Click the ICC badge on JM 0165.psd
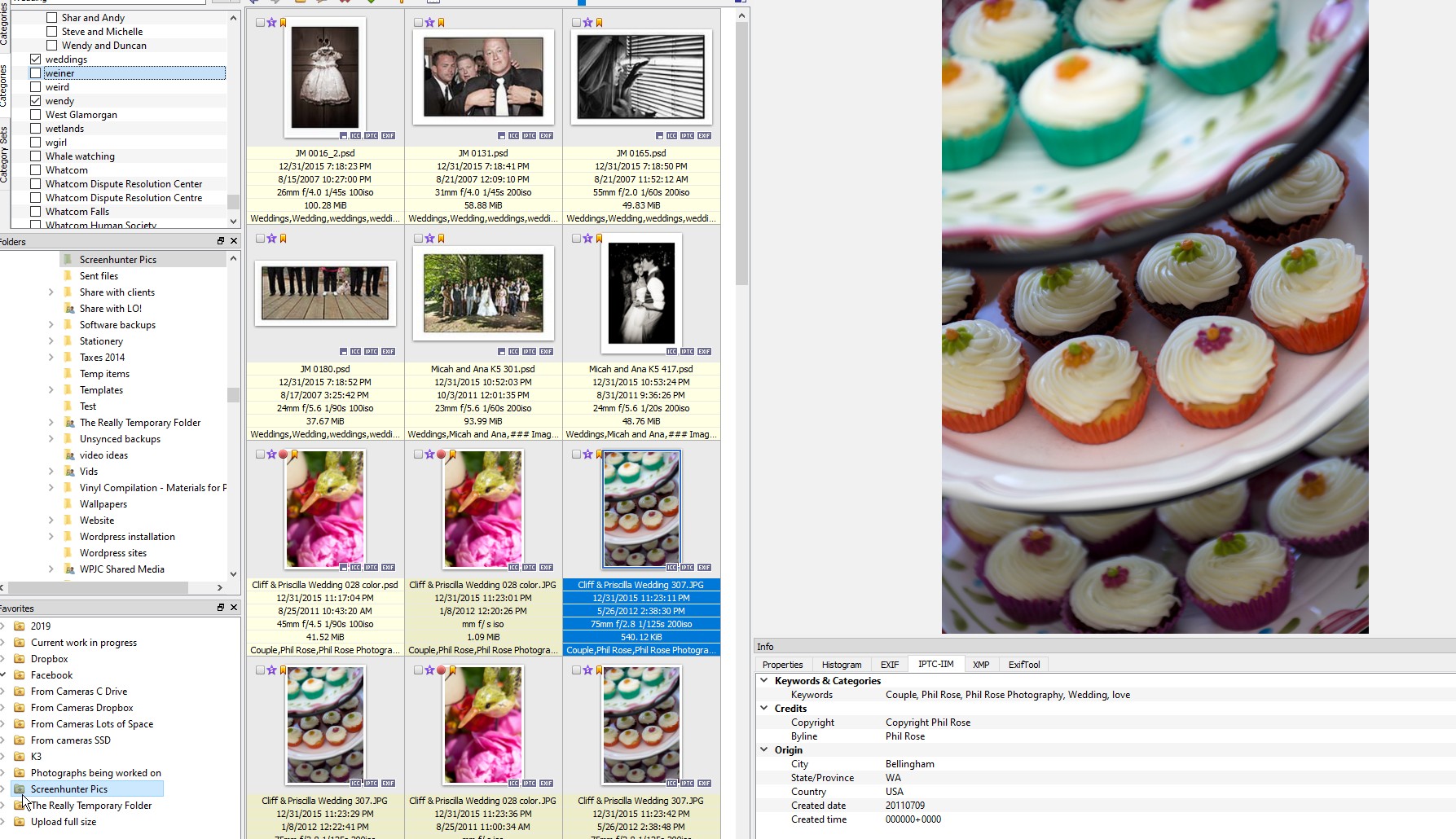Image resolution: width=1456 pixels, height=839 pixels. click(x=671, y=136)
